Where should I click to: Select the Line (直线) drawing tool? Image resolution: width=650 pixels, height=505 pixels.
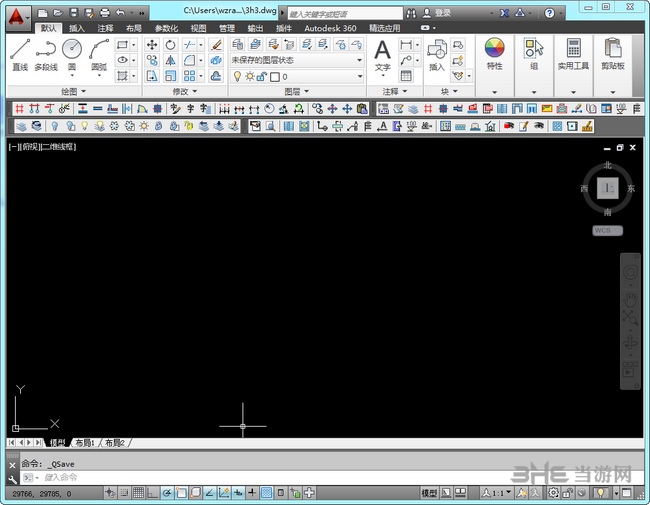20,54
